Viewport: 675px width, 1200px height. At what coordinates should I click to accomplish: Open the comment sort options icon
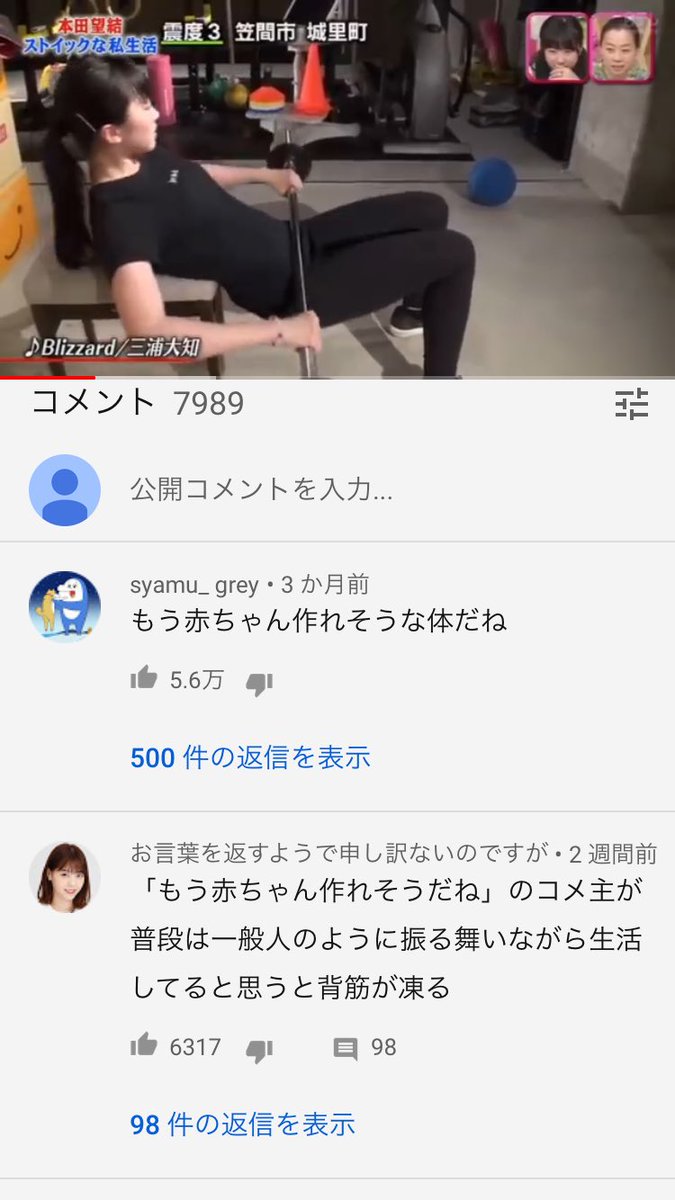(x=631, y=404)
